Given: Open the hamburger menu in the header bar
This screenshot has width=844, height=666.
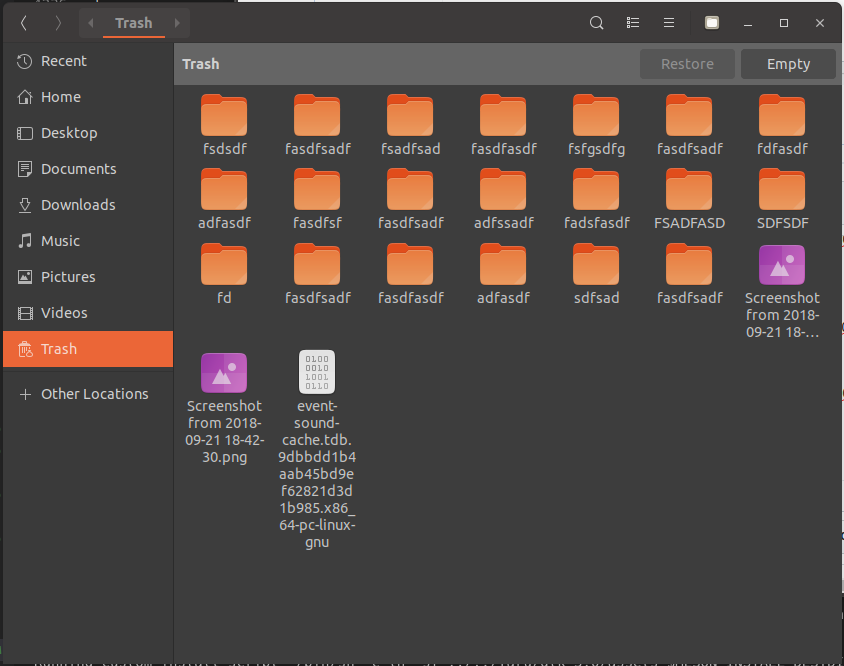Looking at the screenshot, I should pyautogui.click(x=669, y=23).
